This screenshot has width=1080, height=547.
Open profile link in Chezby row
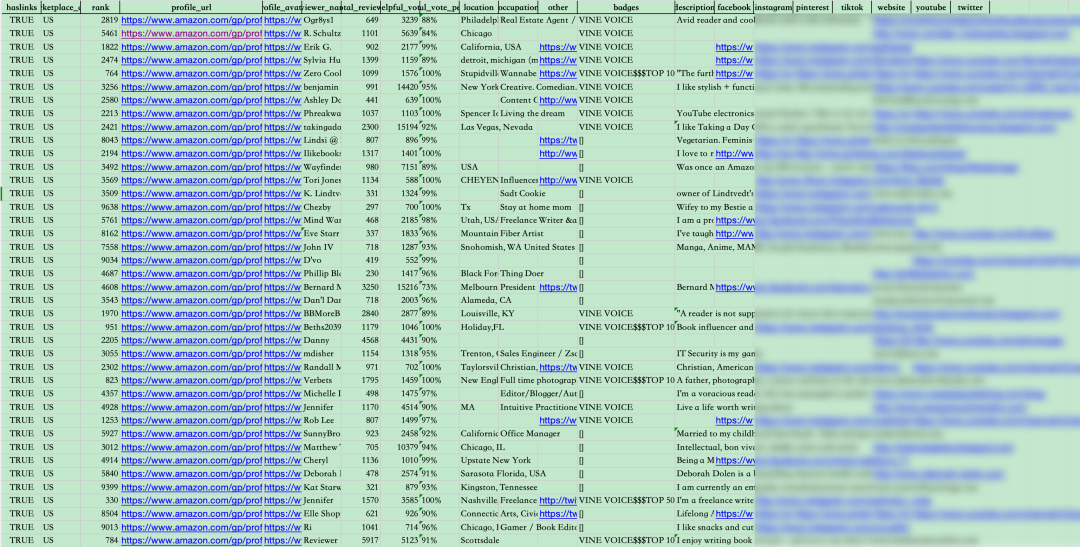(191, 207)
